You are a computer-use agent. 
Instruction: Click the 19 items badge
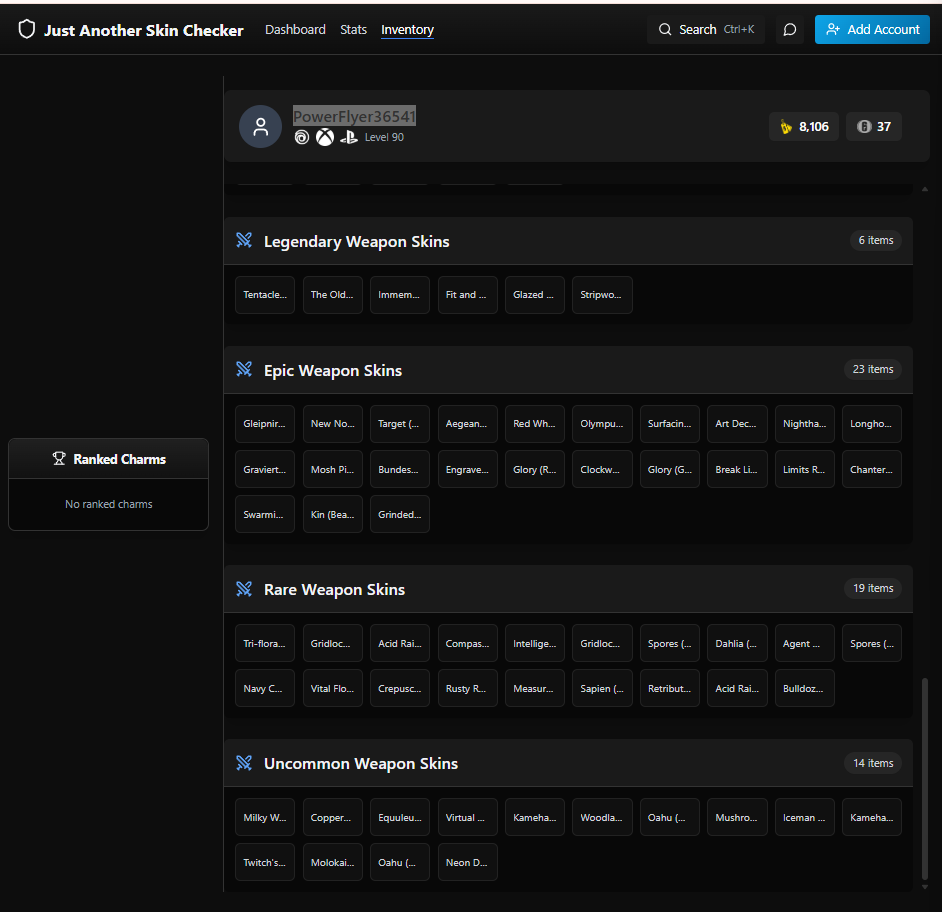(x=872, y=588)
